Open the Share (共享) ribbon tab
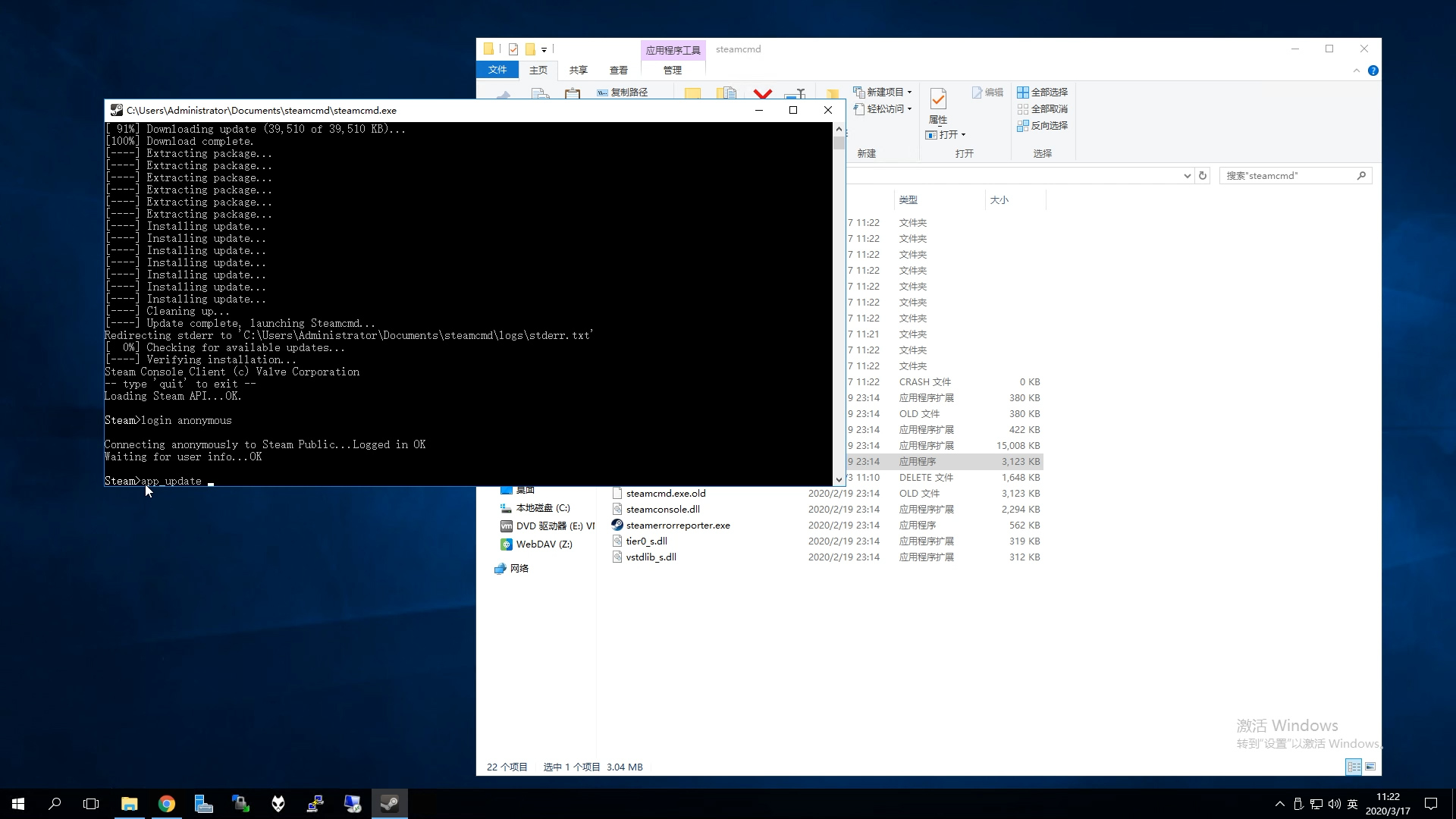The width and height of the screenshot is (1456, 819). [578, 70]
